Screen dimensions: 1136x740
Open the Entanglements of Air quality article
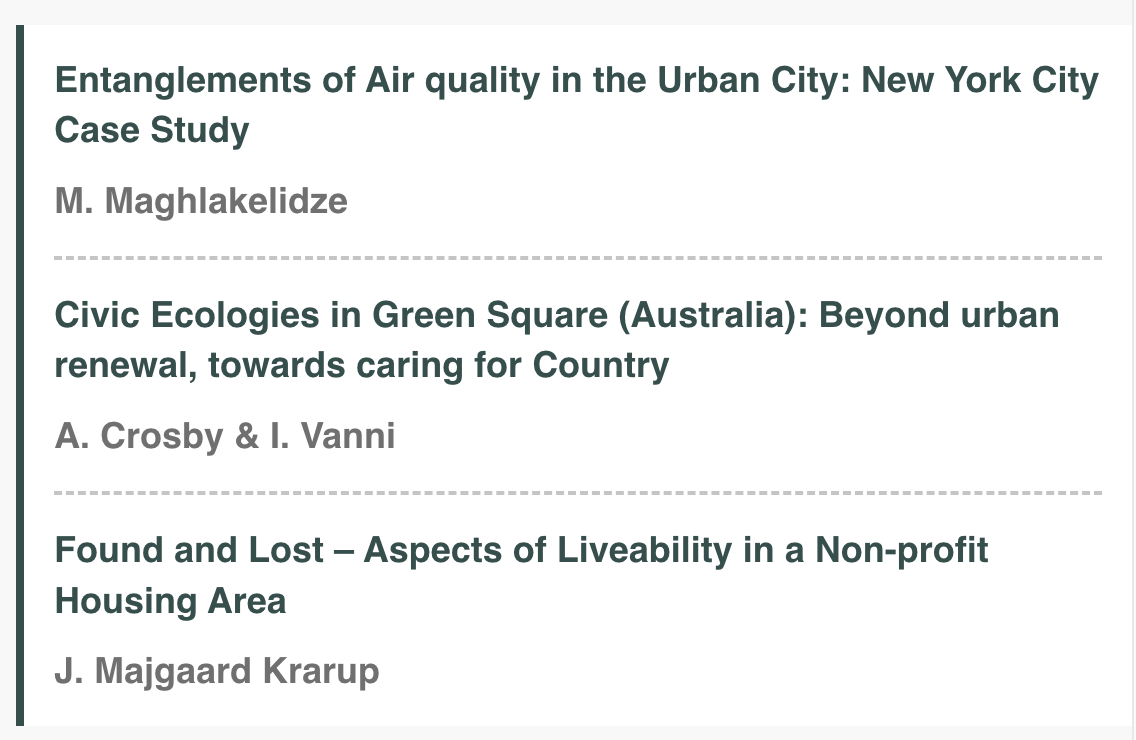[x=577, y=105]
